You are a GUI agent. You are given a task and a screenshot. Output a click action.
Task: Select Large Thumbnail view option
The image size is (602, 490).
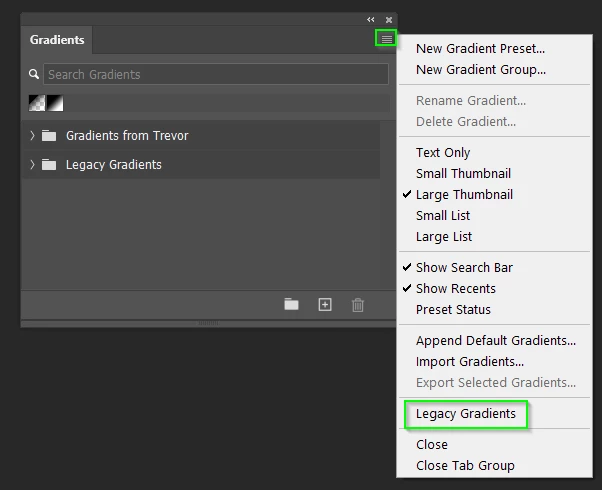click(464, 195)
